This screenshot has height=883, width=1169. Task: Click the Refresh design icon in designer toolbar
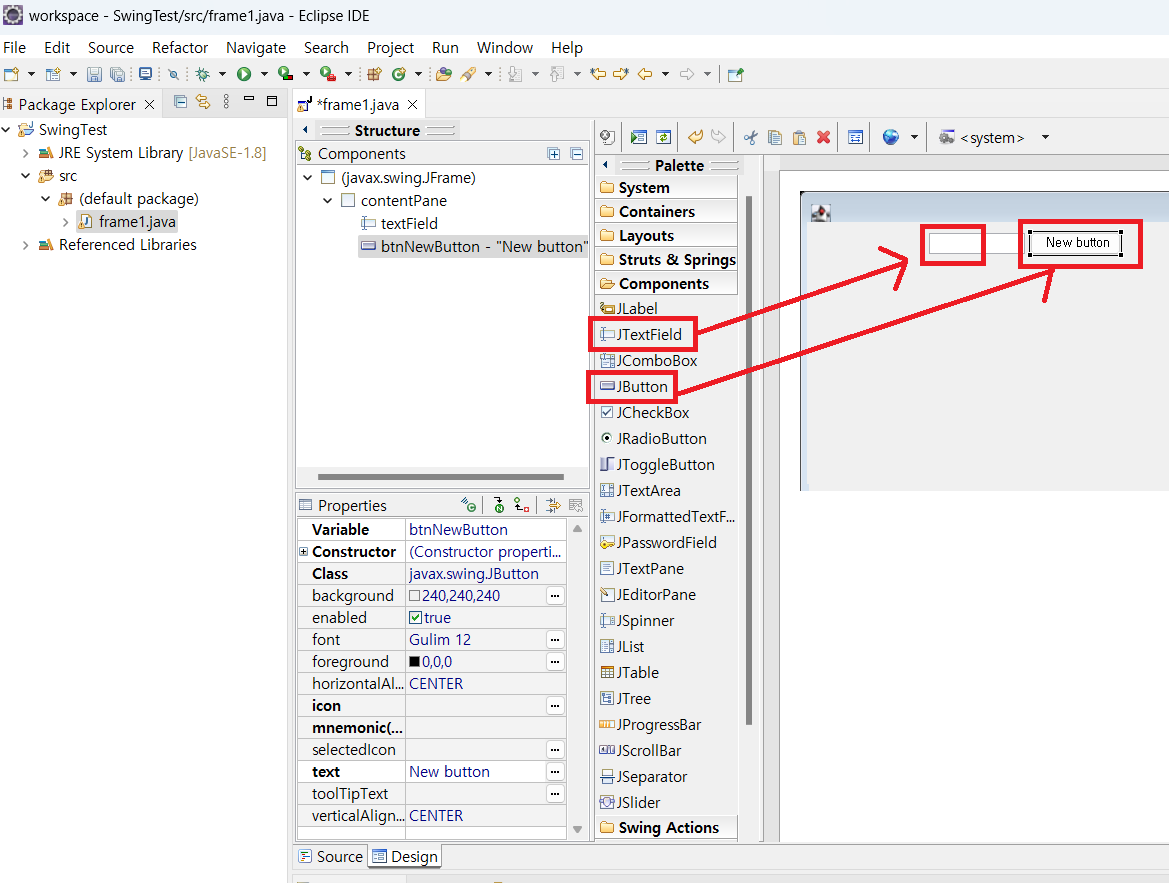point(664,137)
